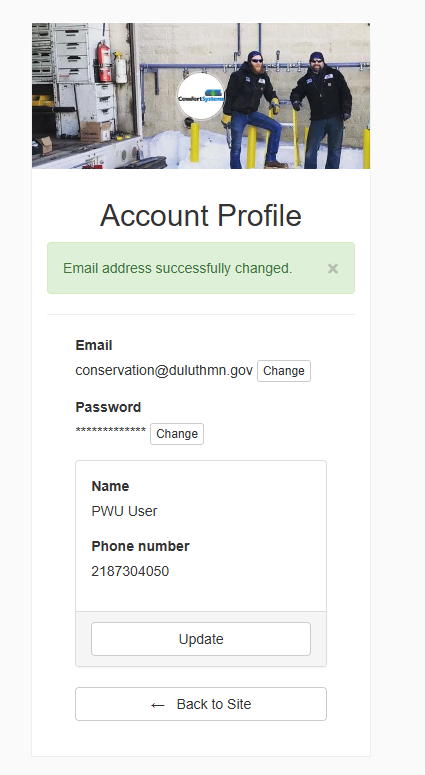Screen dimensions: 425x775
Task: Click the phone number 2187304050
Action: tap(130, 571)
